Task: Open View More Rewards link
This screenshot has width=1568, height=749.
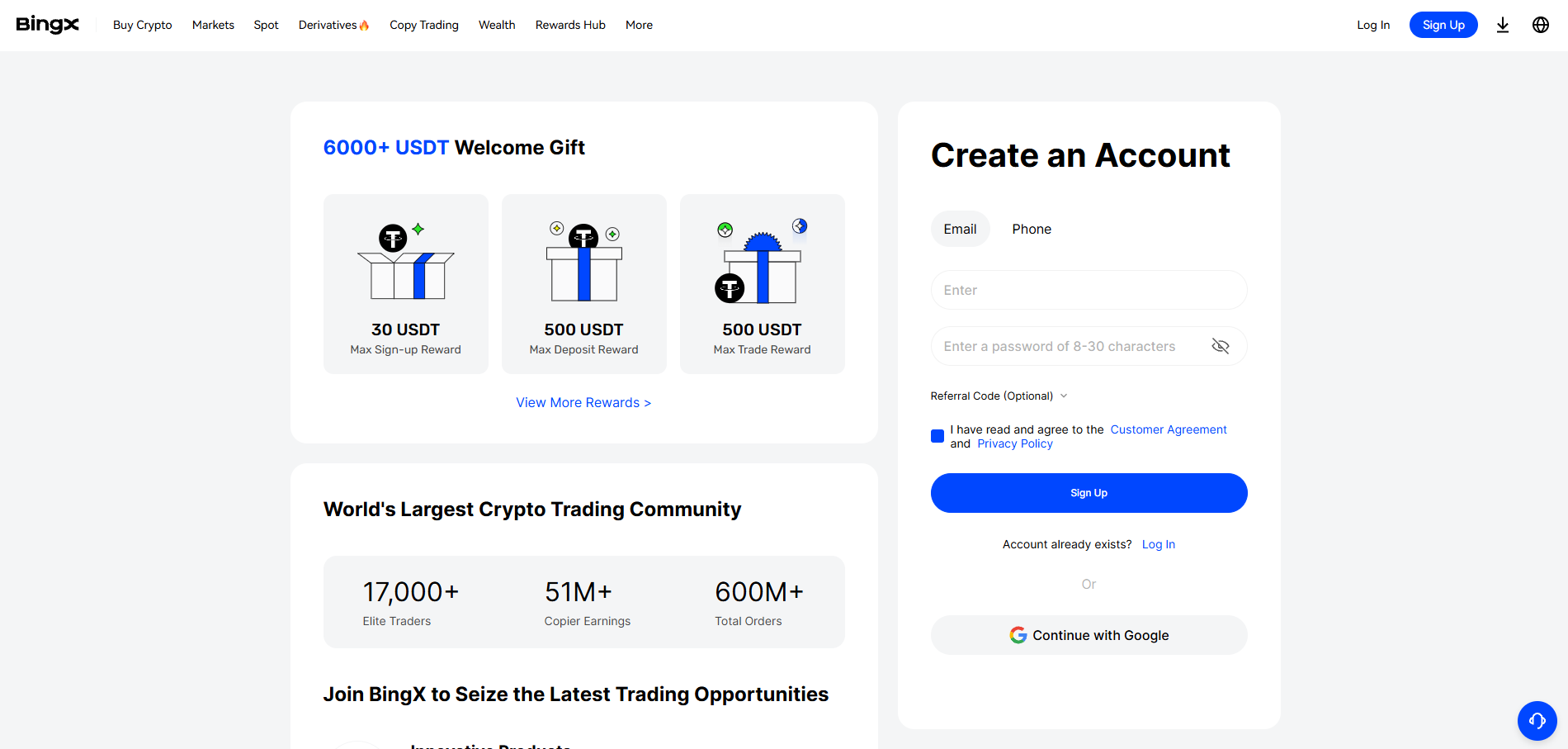Action: pos(583,402)
